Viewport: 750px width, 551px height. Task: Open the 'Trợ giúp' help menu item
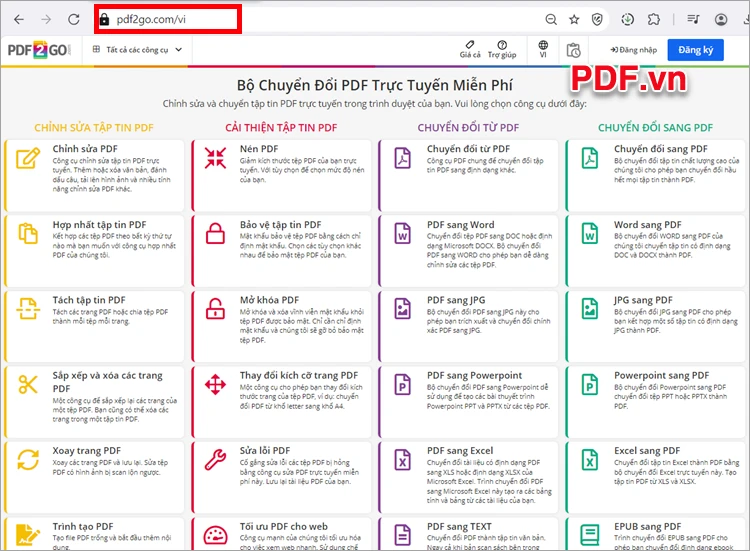502,50
